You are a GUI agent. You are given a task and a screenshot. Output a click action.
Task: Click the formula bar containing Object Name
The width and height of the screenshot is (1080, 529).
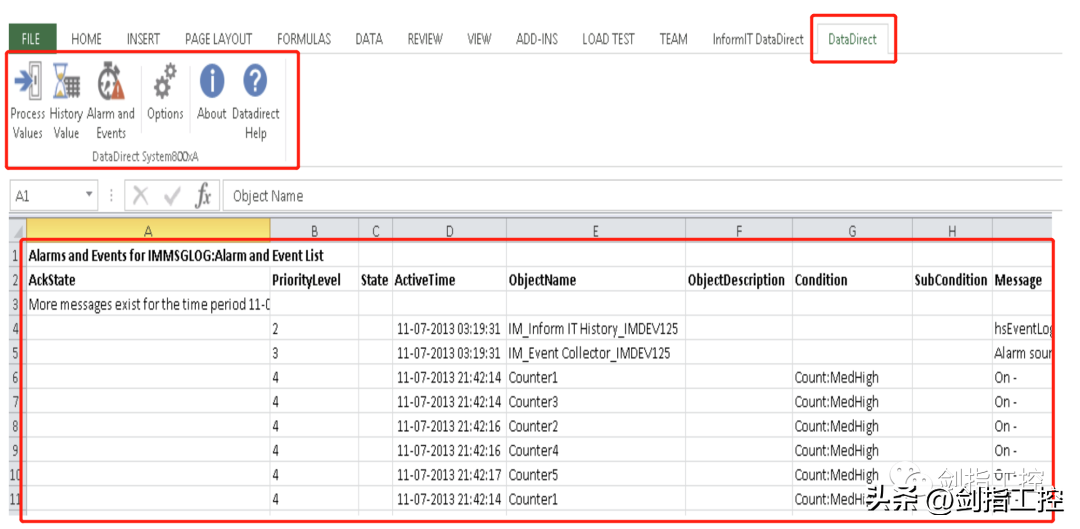tap(641, 196)
